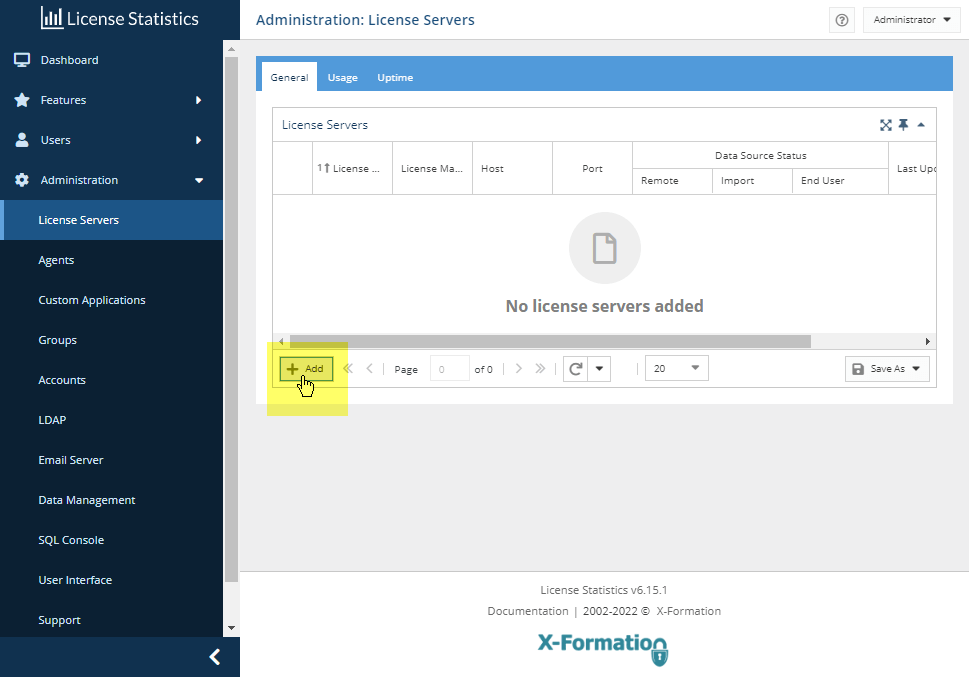Switch to the Uptime tab
969x677 pixels.
[395, 77]
